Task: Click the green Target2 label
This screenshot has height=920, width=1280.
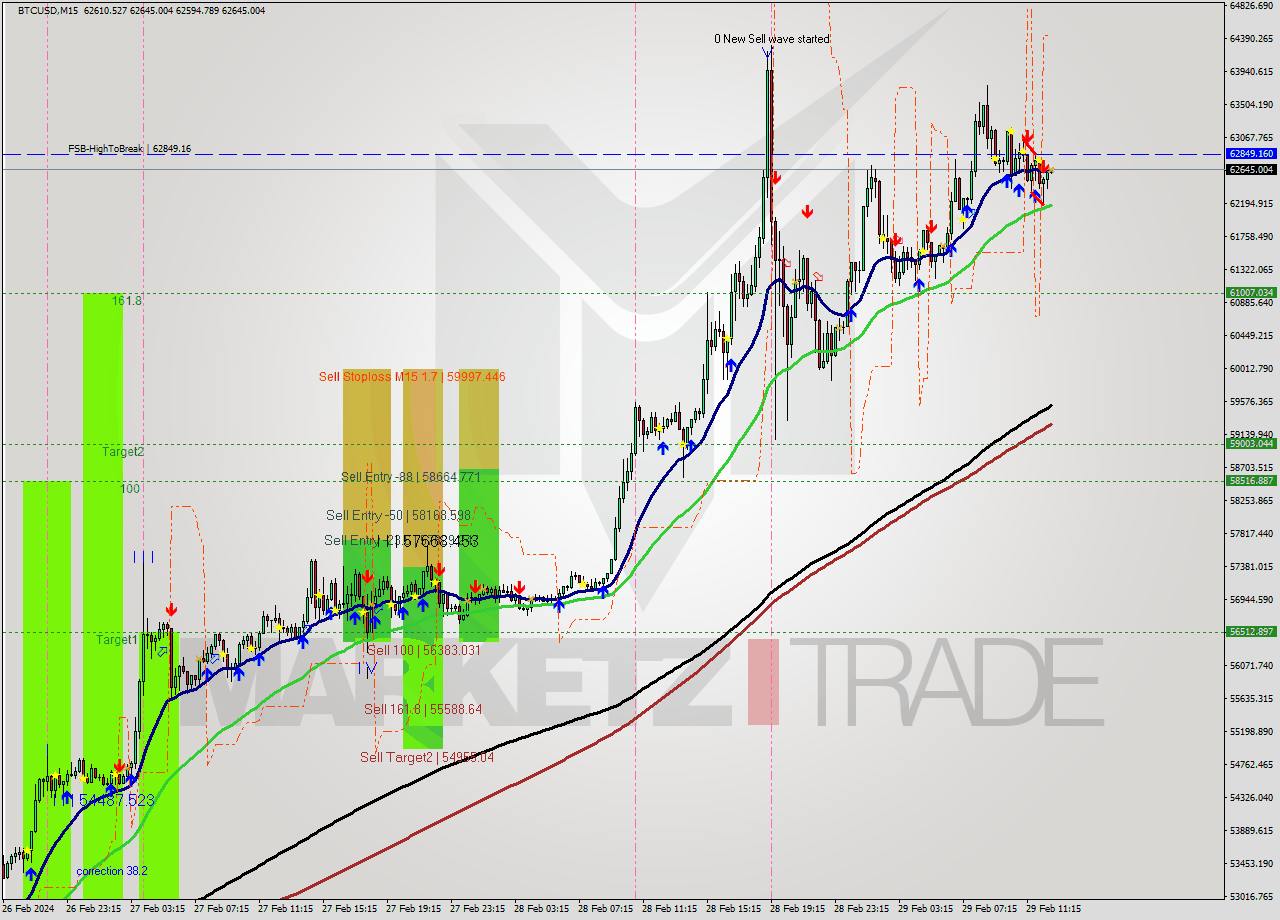Action: (x=123, y=451)
